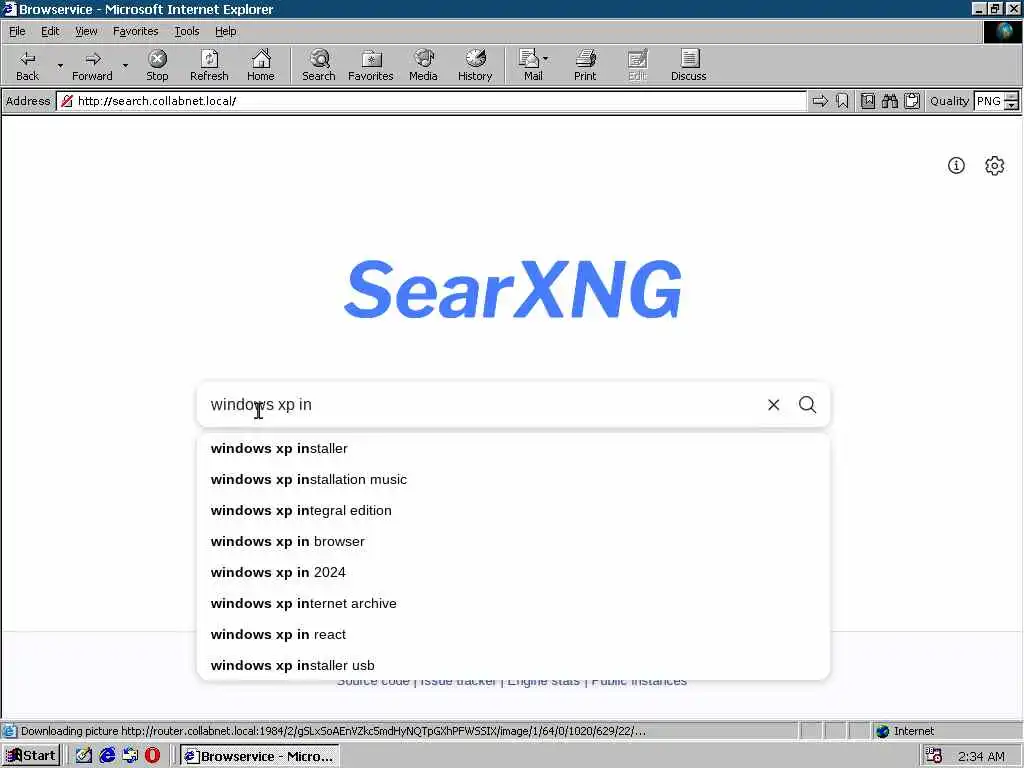The image size is (1024, 768).
Task: Select suggestion 'windows xp internet archive'
Action: pos(513,603)
